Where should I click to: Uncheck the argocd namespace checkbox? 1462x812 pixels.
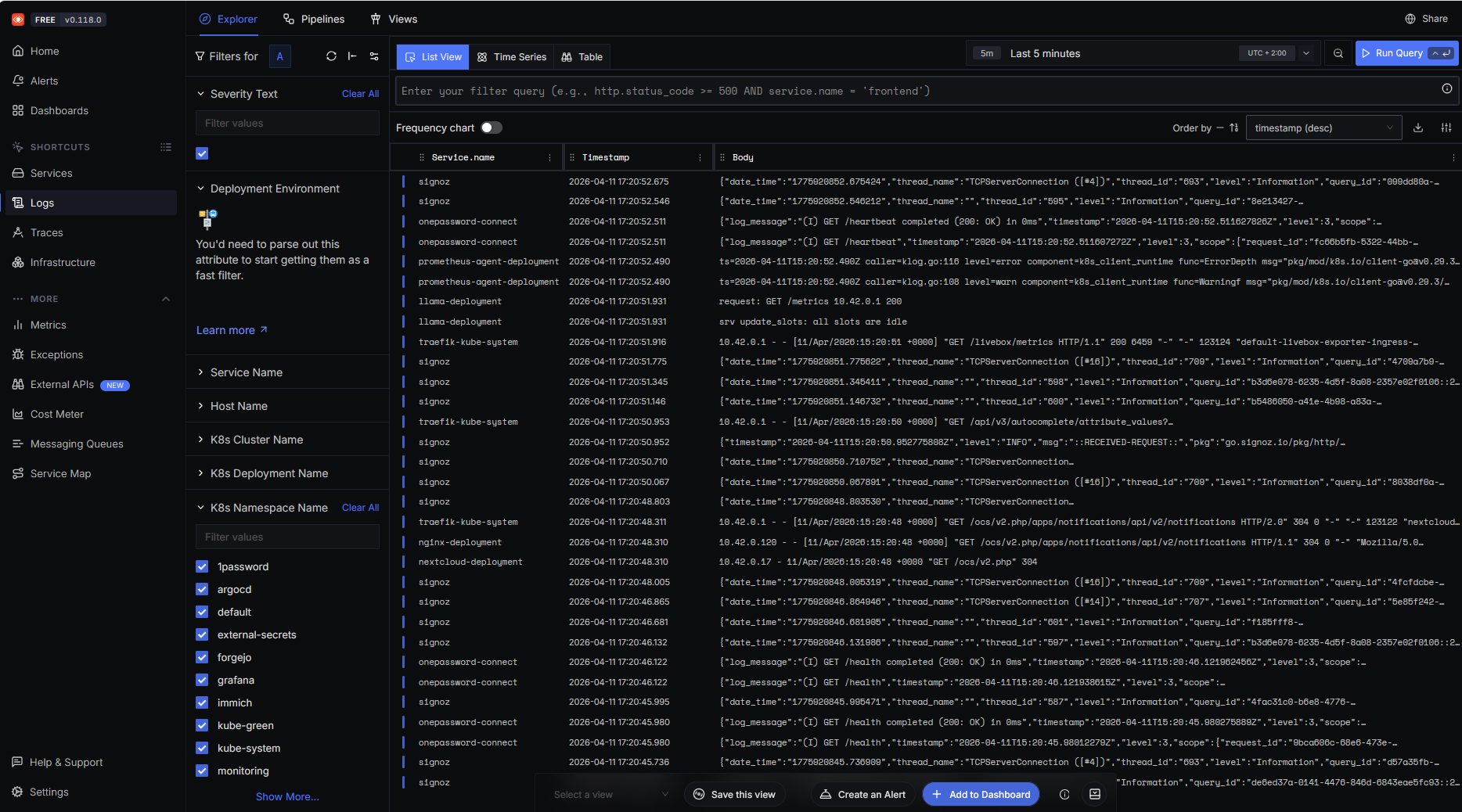pos(202,589)
